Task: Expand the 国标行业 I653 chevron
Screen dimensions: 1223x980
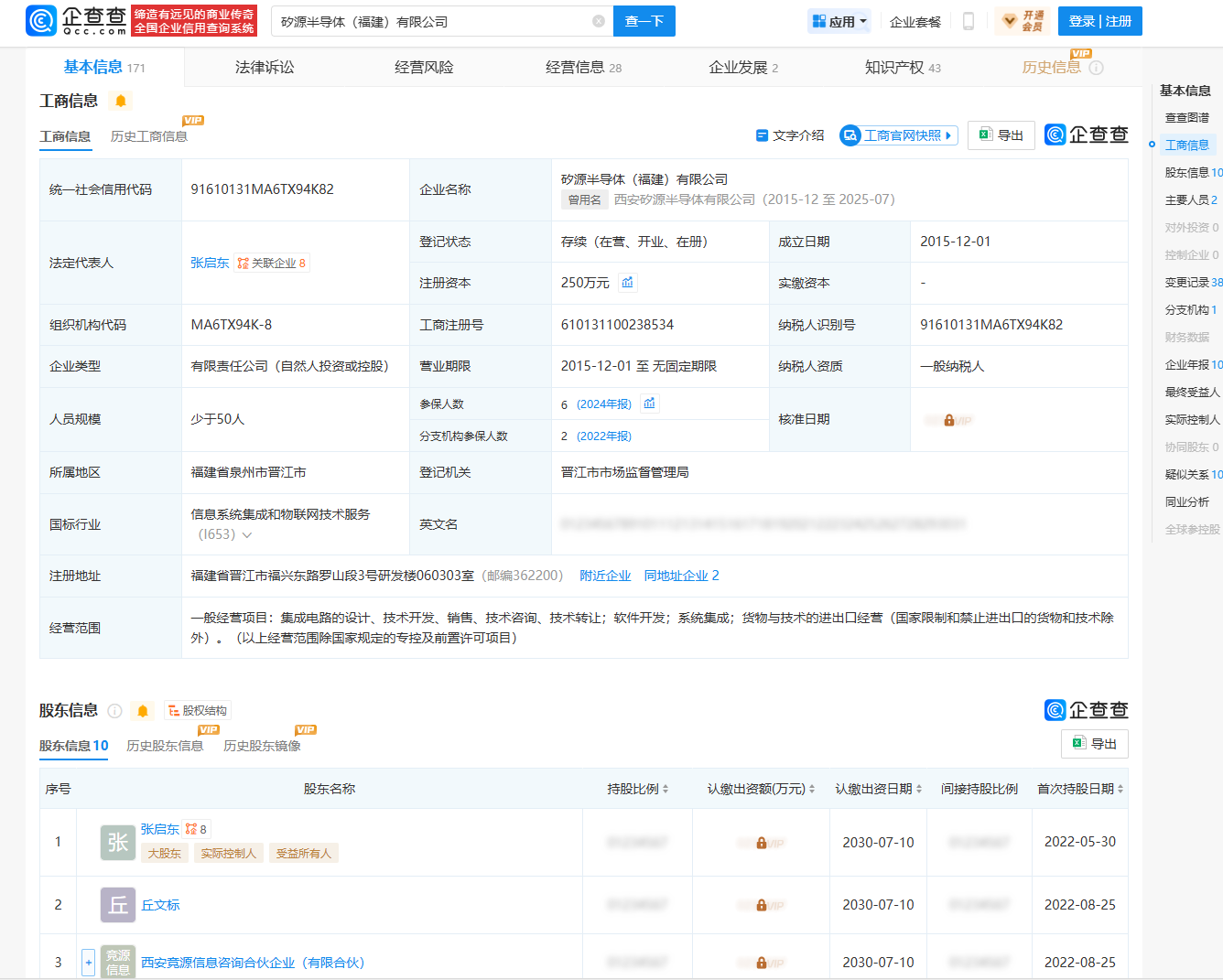Action: point(247,535)
